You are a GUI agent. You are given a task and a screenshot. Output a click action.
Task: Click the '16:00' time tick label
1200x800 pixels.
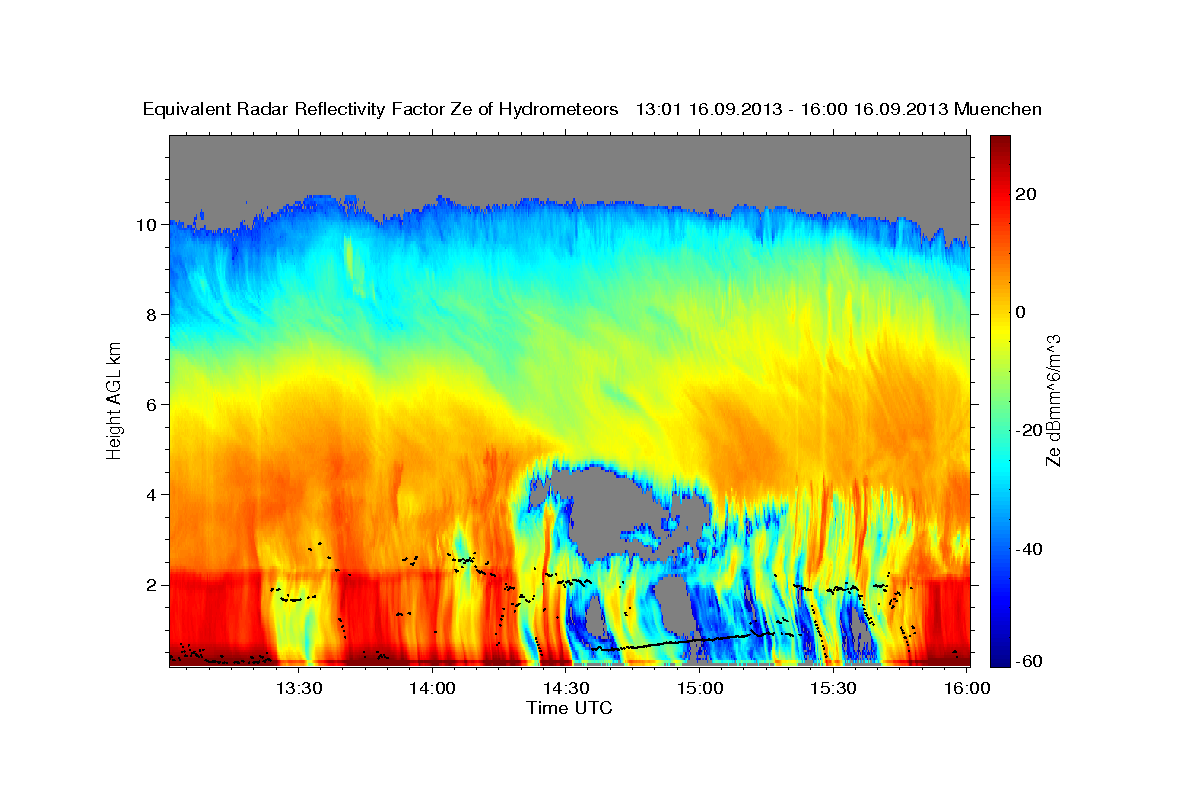[967, 689]
